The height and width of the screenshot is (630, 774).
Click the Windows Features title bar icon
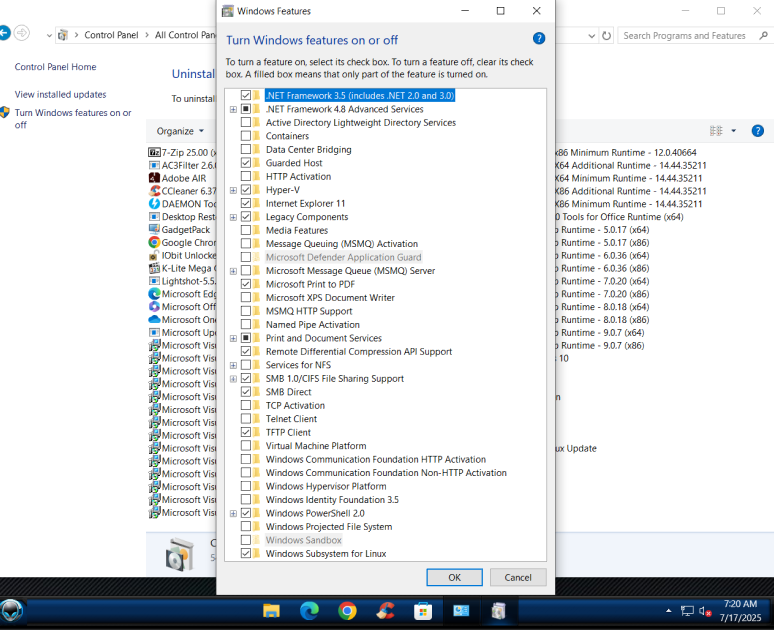(x=228, y=11)
